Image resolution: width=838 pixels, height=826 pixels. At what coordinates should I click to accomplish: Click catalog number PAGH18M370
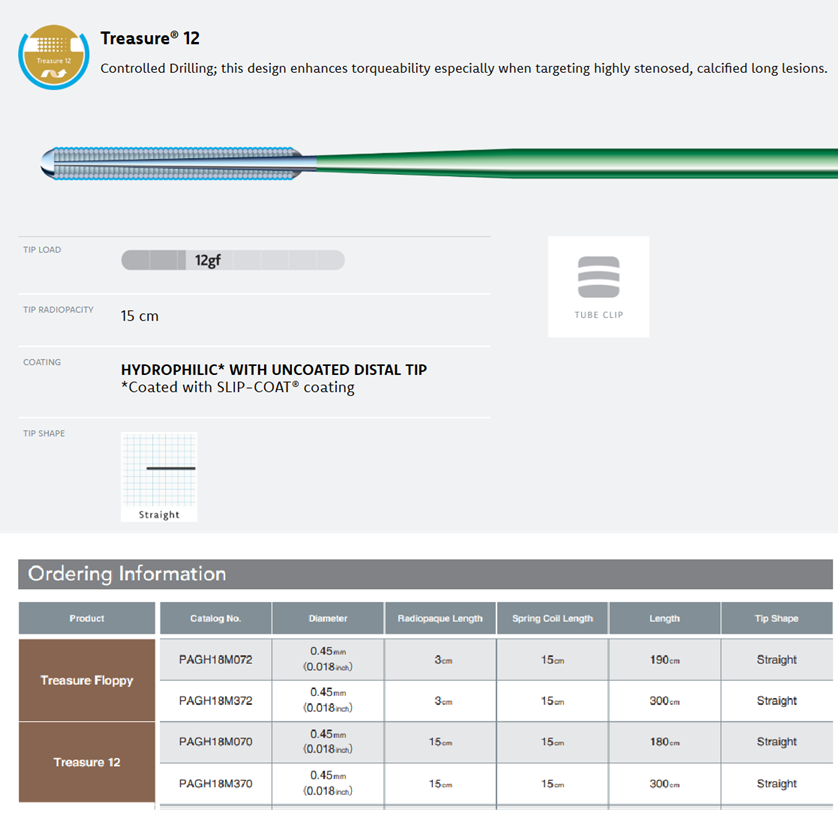point(215,784)
